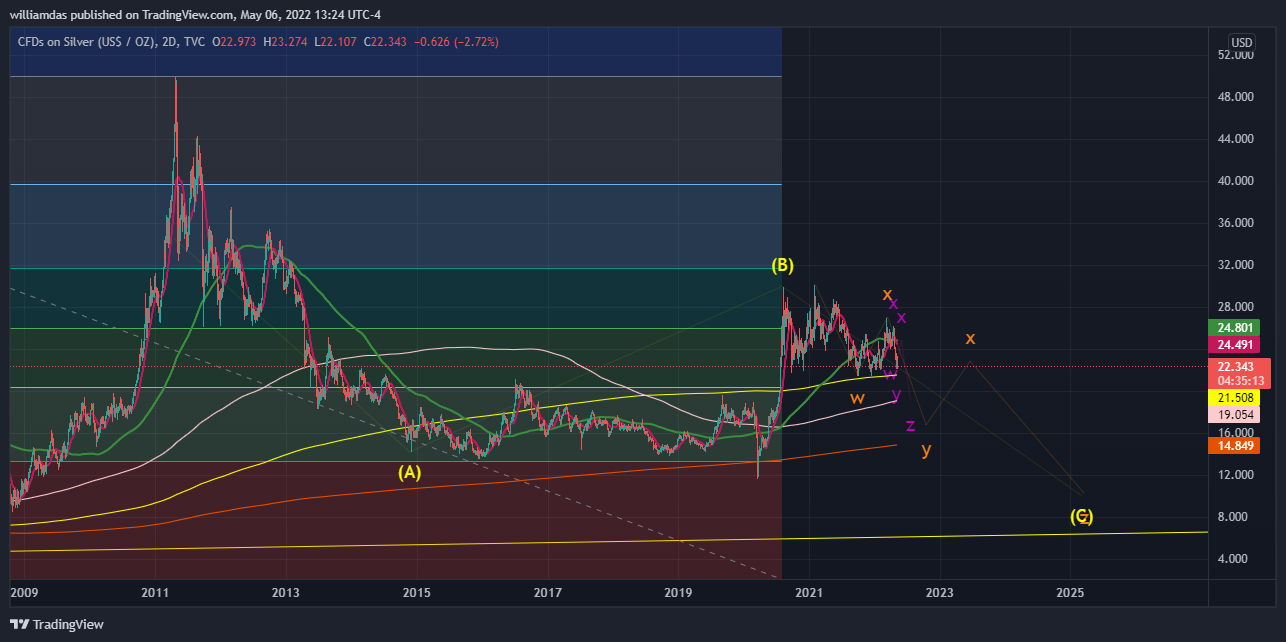Viewport: 1286px width, 642px height.
Task: Click the 2025 year on time axis
Action: coord(1070,593)
